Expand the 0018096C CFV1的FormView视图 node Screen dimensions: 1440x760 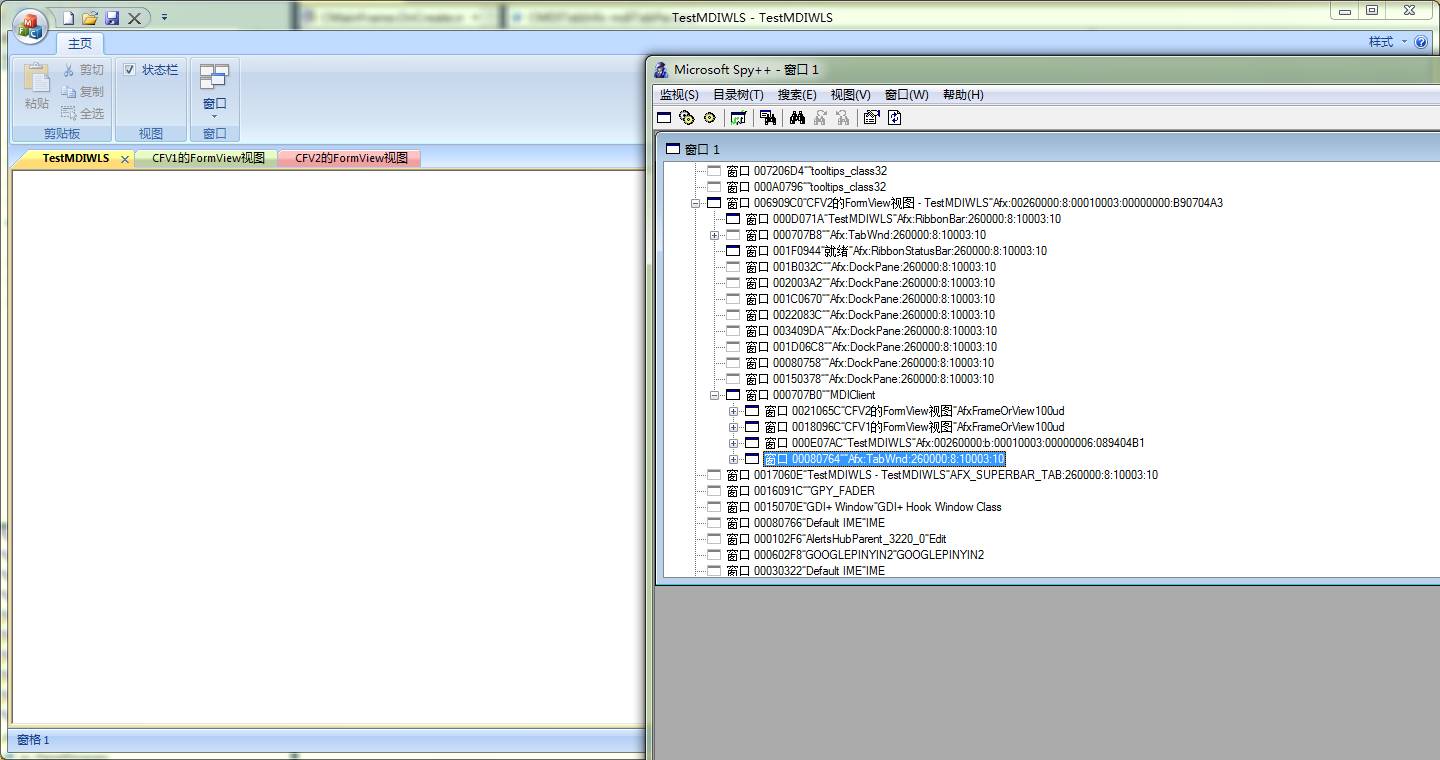(x=733, y=427)
